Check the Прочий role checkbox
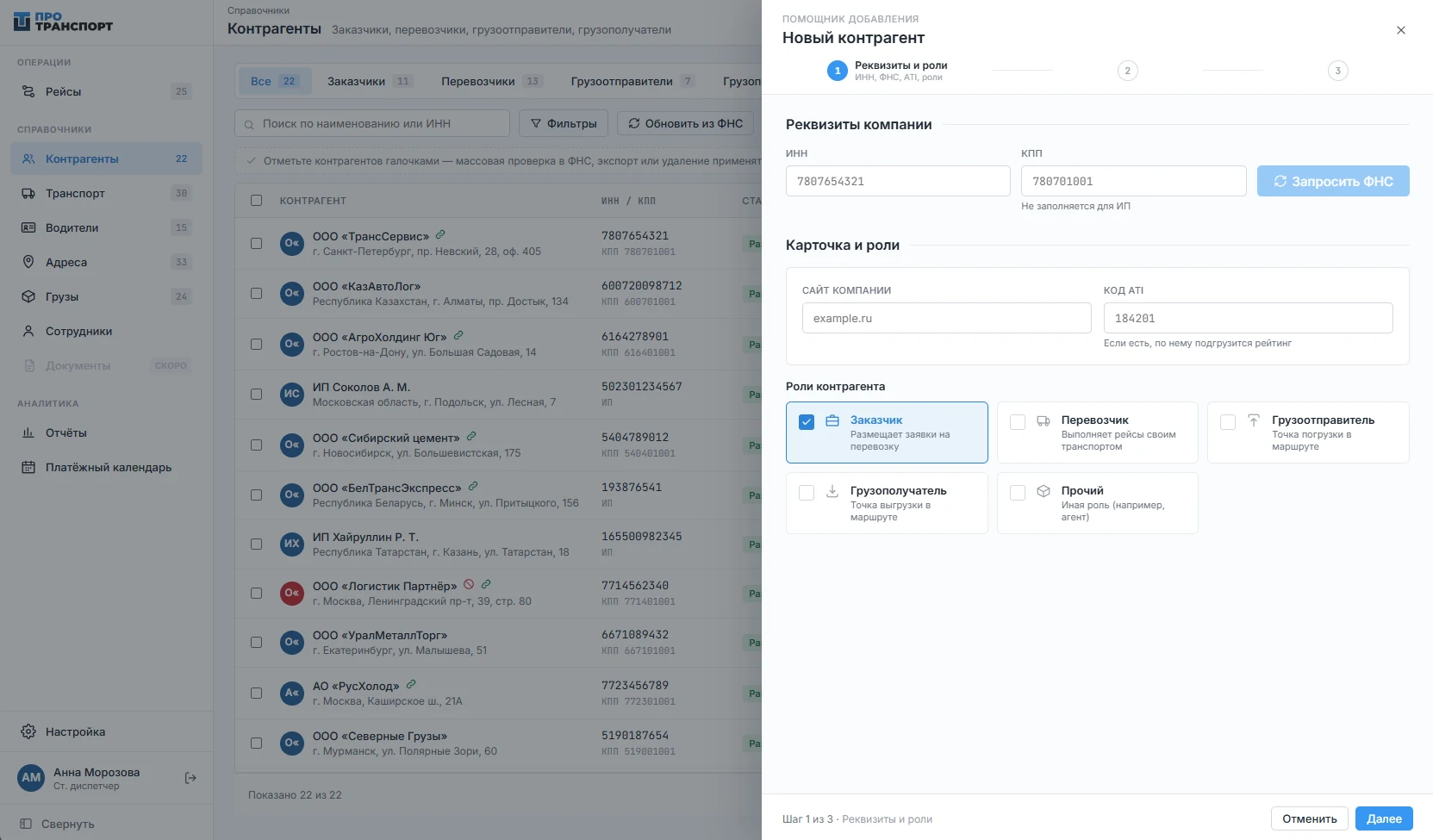The image size is (1433, 840). tap(1018, 493)
